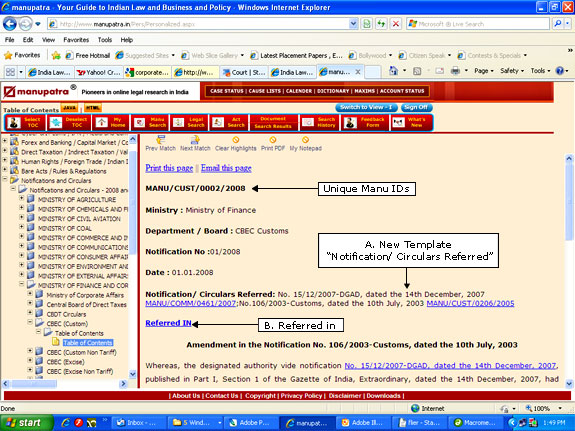Open the File menu

tap(10, 40)
